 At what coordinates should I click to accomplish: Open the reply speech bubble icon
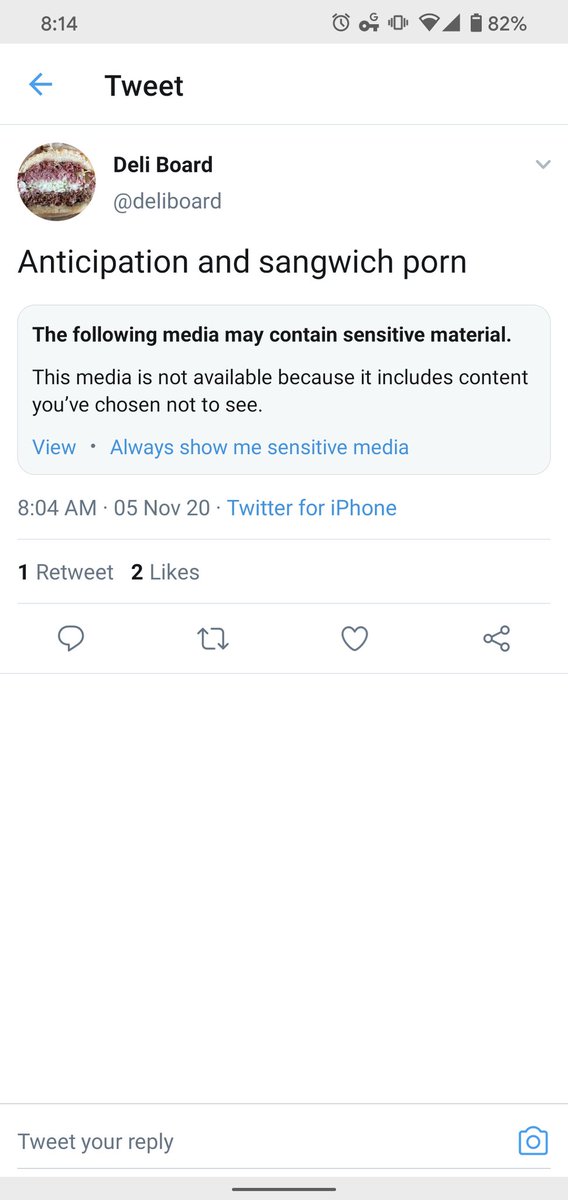70,638
